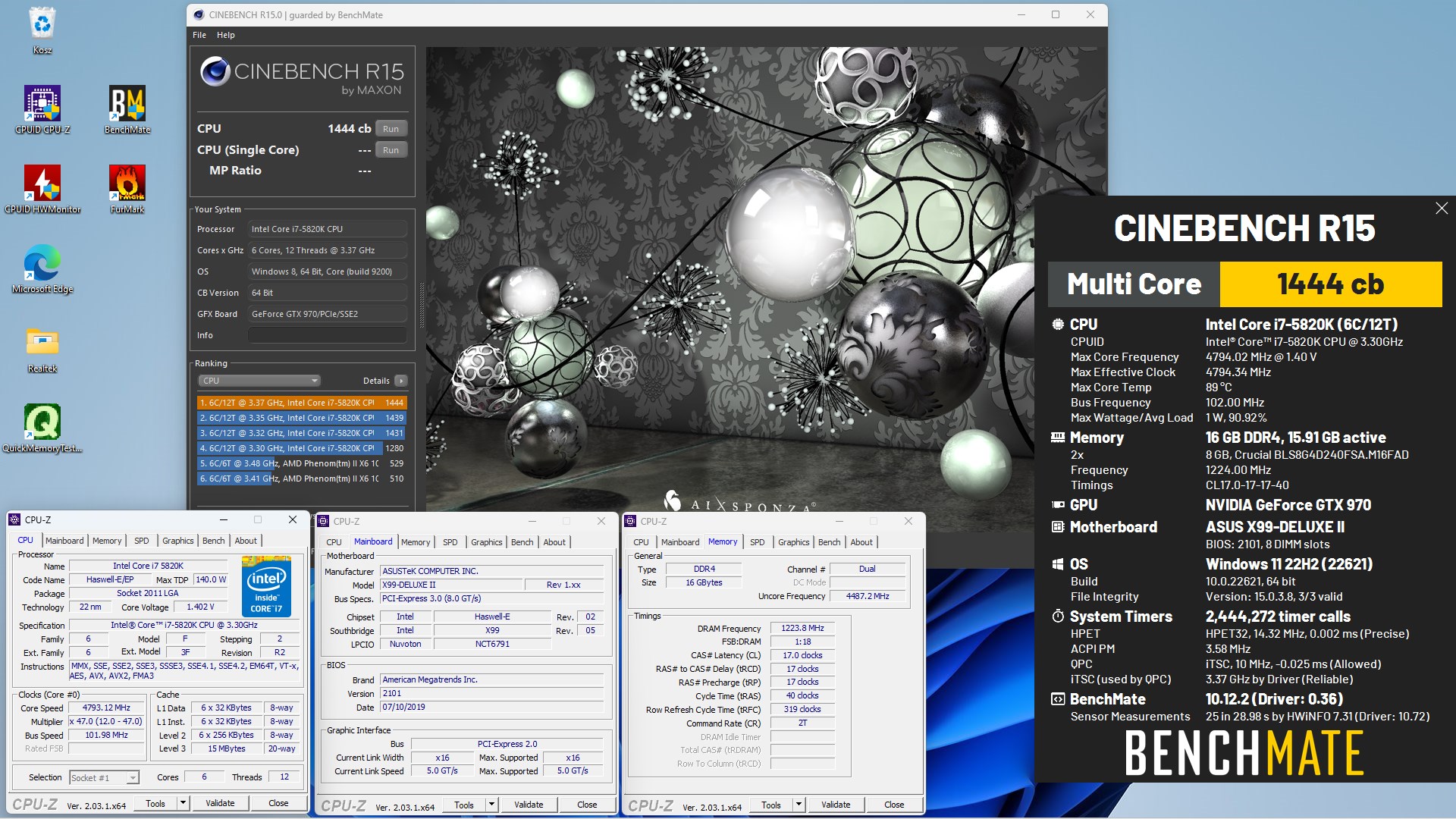The image size is (1456, 819).
Task: Launch the BenchMate desktop shortcut
Action: (127, 110)
